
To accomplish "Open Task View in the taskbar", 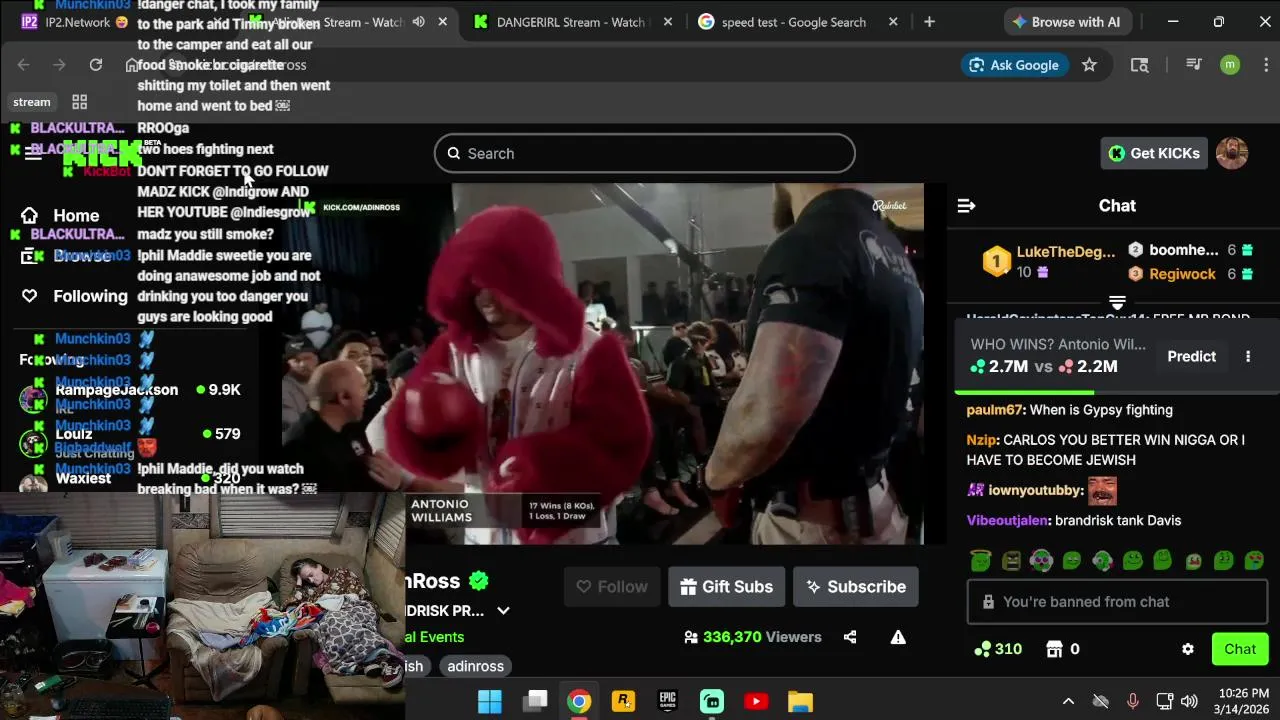I will [x=535, y=701].
